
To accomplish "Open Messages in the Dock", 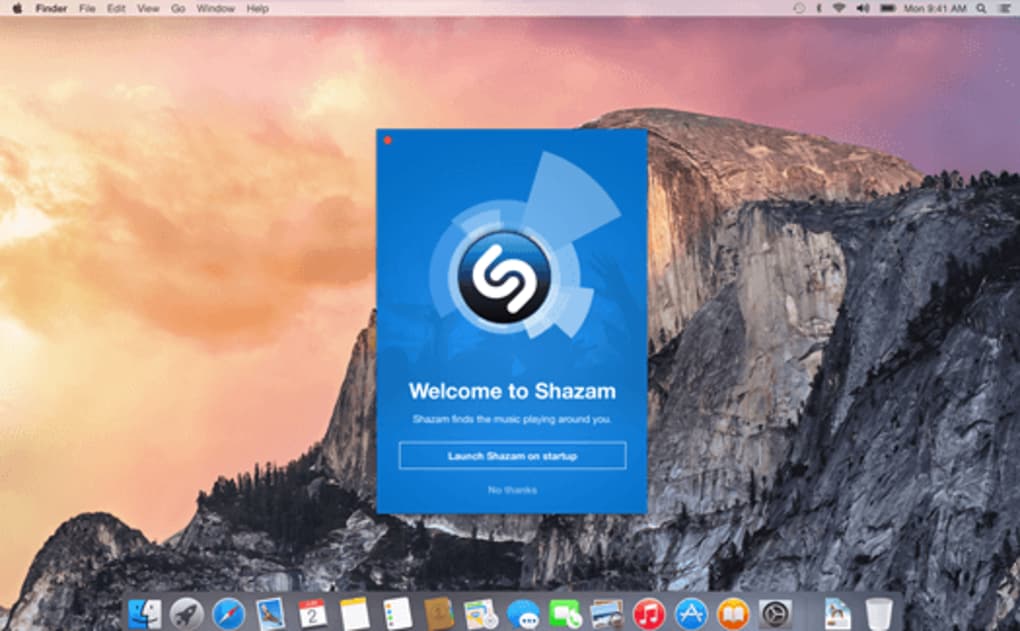I will pyautogui.click(x=523, y=613).
